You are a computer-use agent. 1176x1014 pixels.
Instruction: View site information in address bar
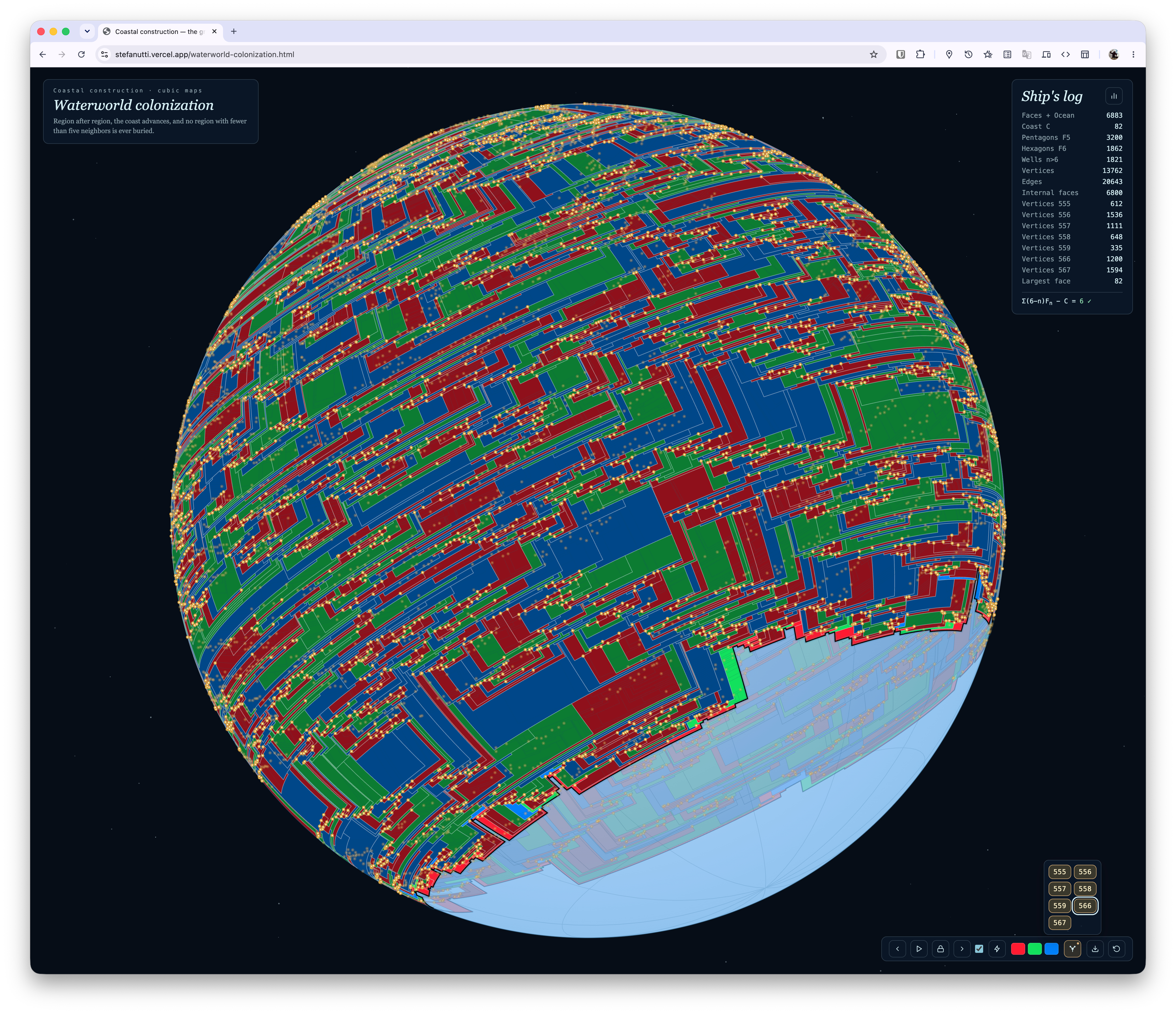tap(105, 54)
